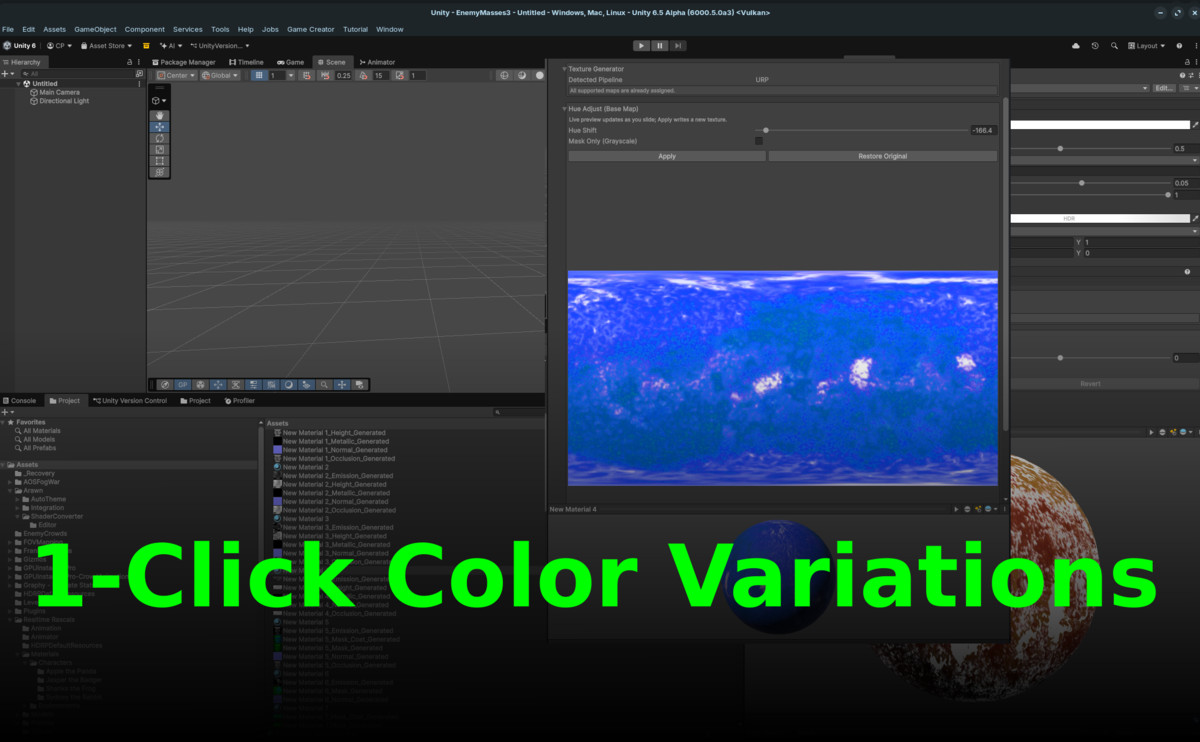1200x742 pixels.
Task: Click the Hierarchy lock icon
Action: coord(129,62)
